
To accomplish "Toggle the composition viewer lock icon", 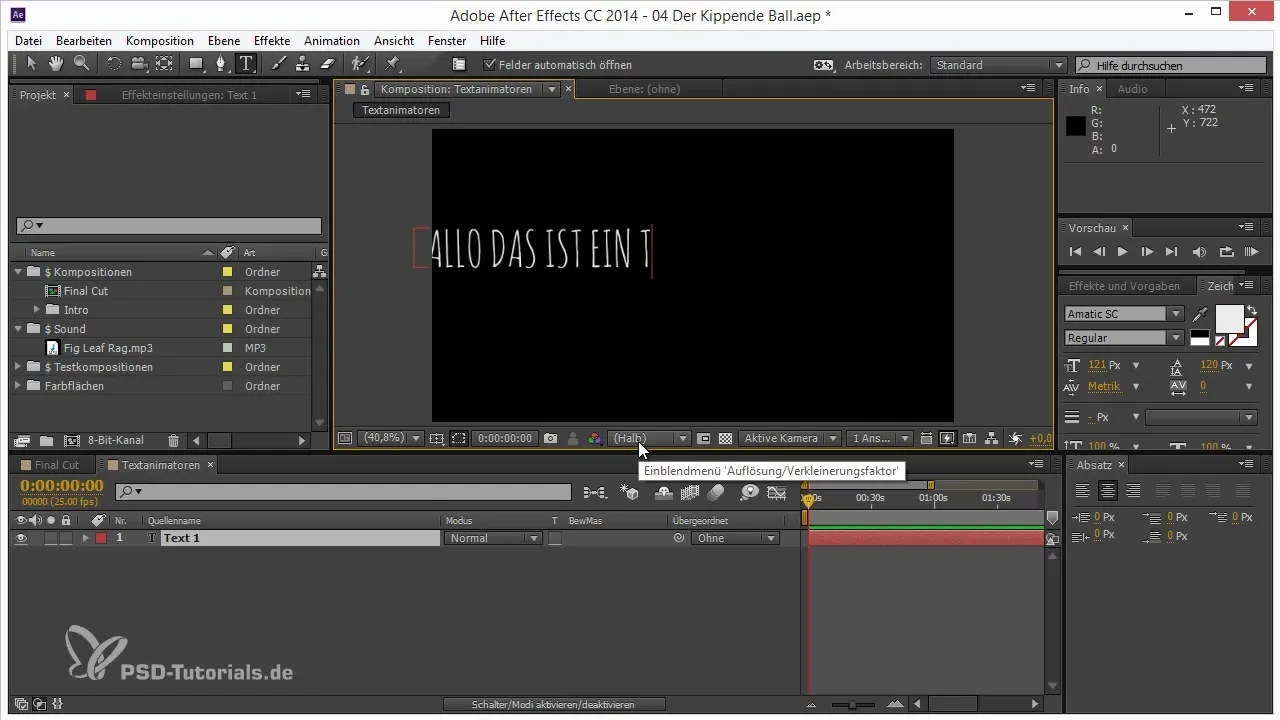I will pyautogui.click(x=365, y=89).
